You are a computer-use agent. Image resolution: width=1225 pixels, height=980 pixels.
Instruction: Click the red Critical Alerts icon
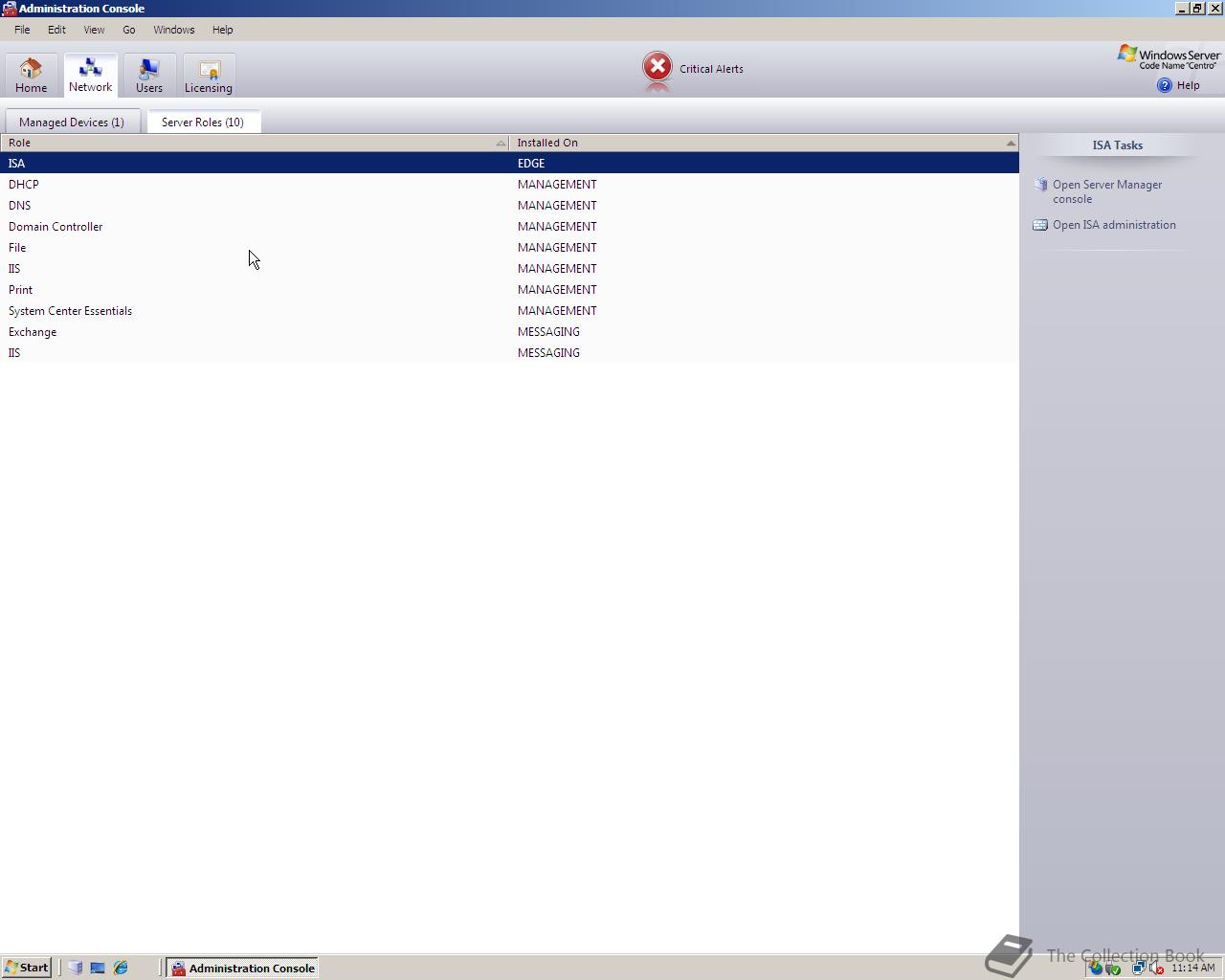tap(657, 67)
